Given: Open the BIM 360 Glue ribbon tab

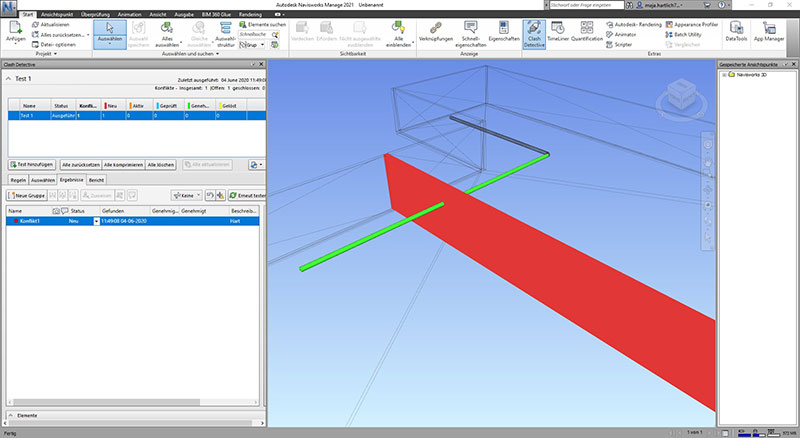Looking at the screenshot, I should click(x=216, y=14).
